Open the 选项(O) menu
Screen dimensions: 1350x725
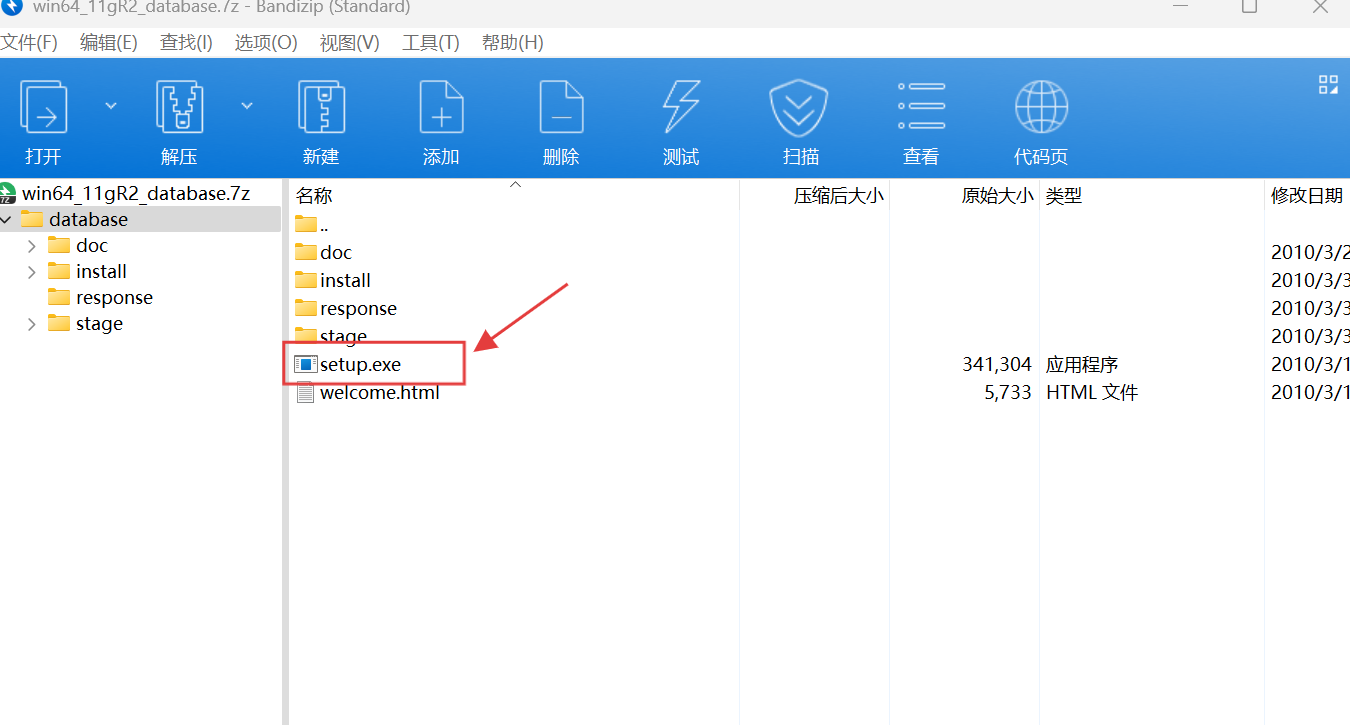point(266,43)
